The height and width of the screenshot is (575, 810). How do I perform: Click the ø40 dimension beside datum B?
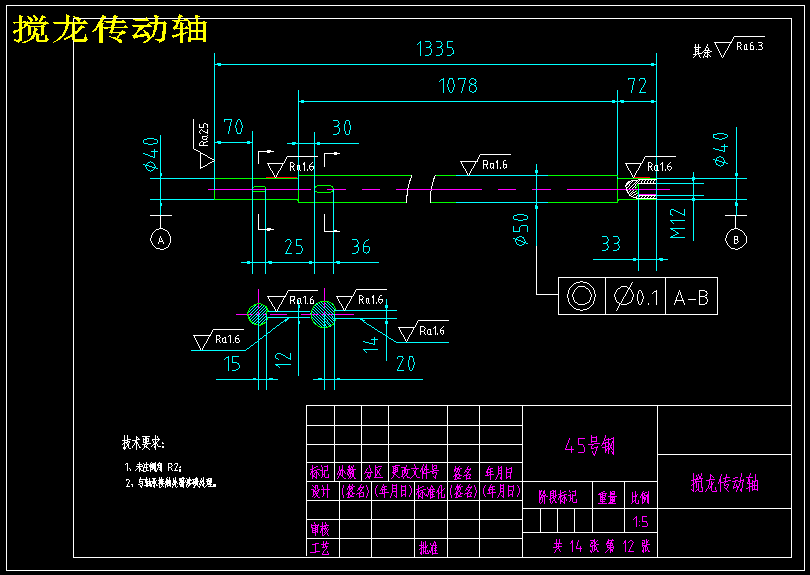click(721, 149)
